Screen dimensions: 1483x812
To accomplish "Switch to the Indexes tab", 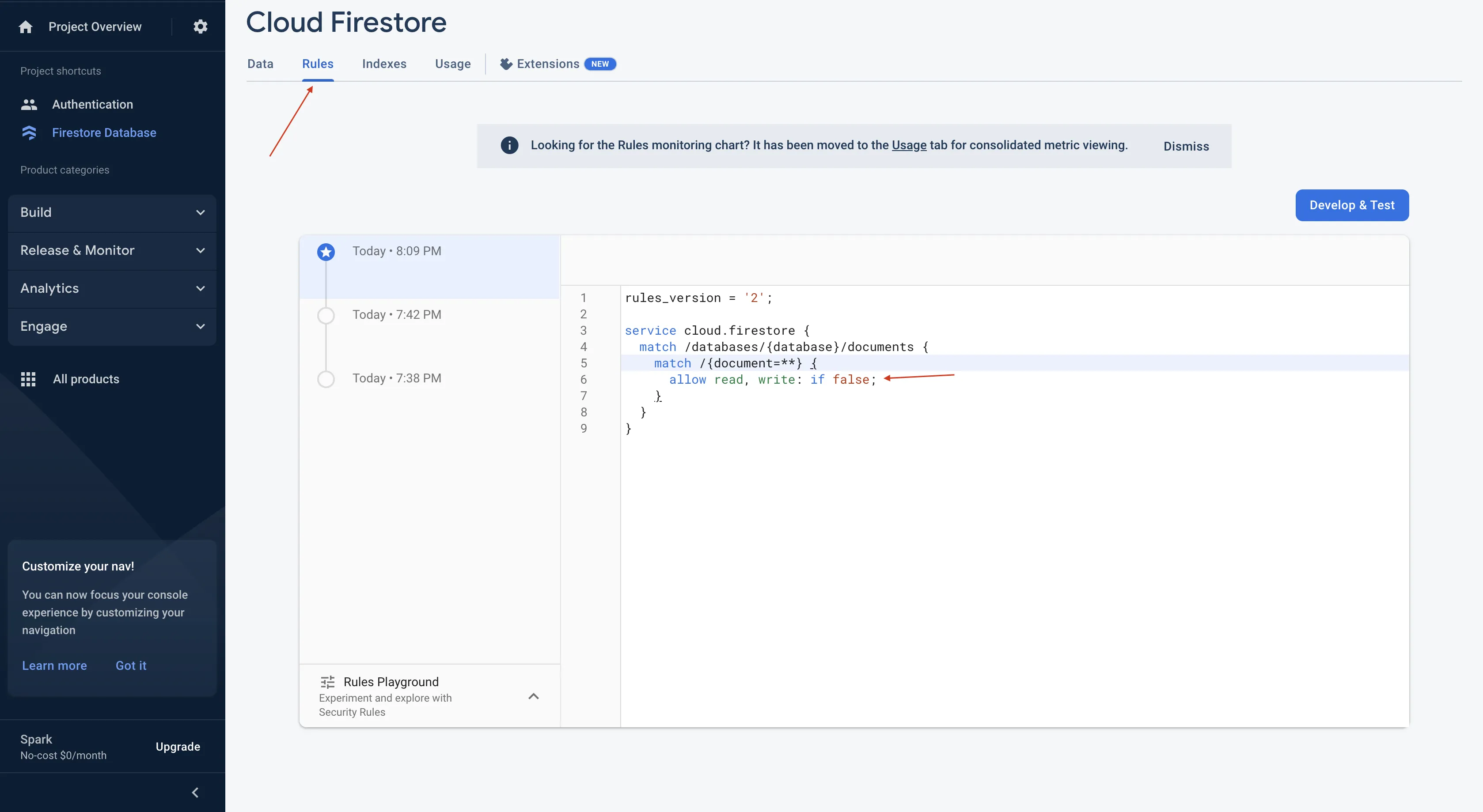I will tap(384, 64).
